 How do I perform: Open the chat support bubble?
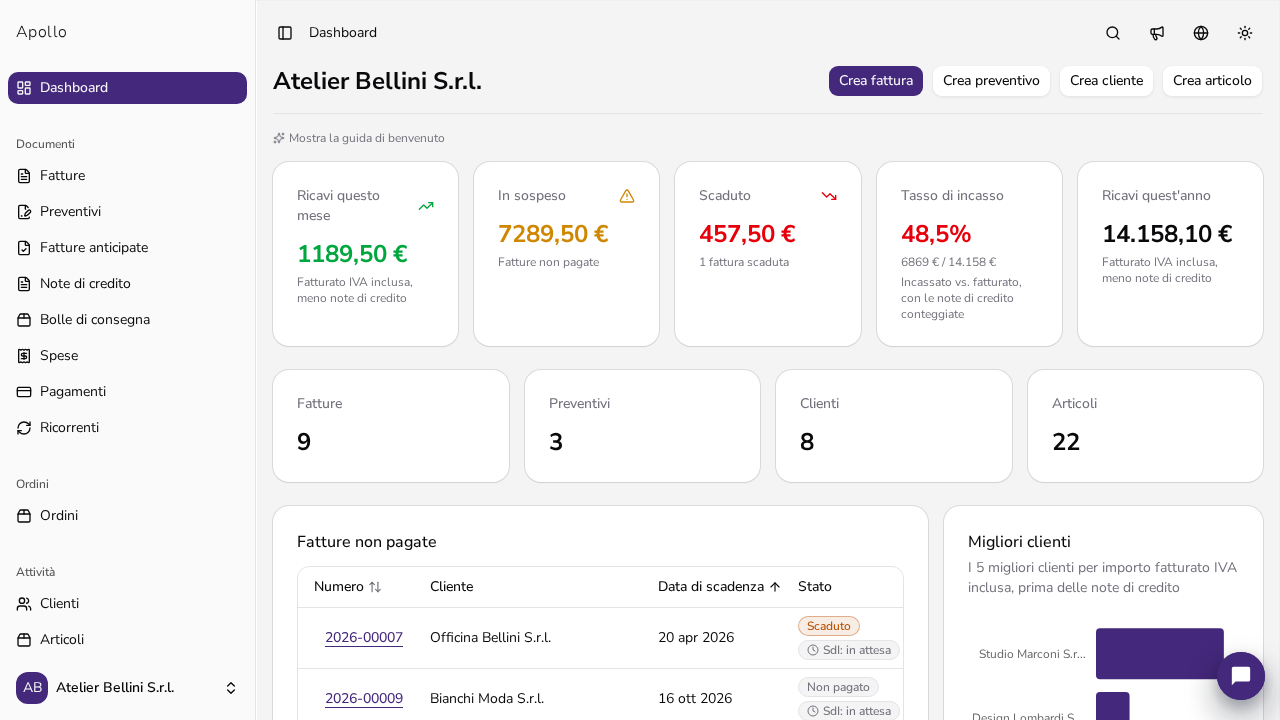click(x=1241, y=676)
